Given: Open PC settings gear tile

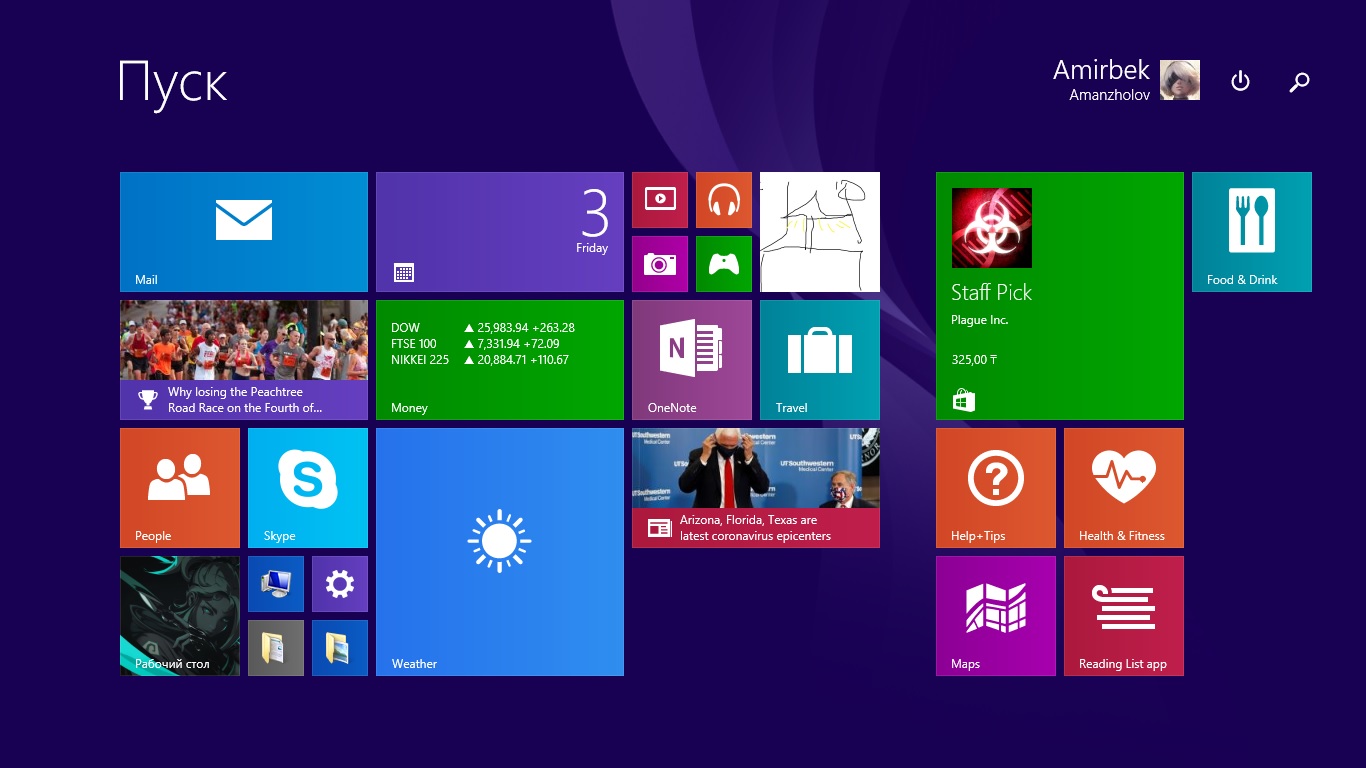Looking at the screenshot, I should pos(340,584).
